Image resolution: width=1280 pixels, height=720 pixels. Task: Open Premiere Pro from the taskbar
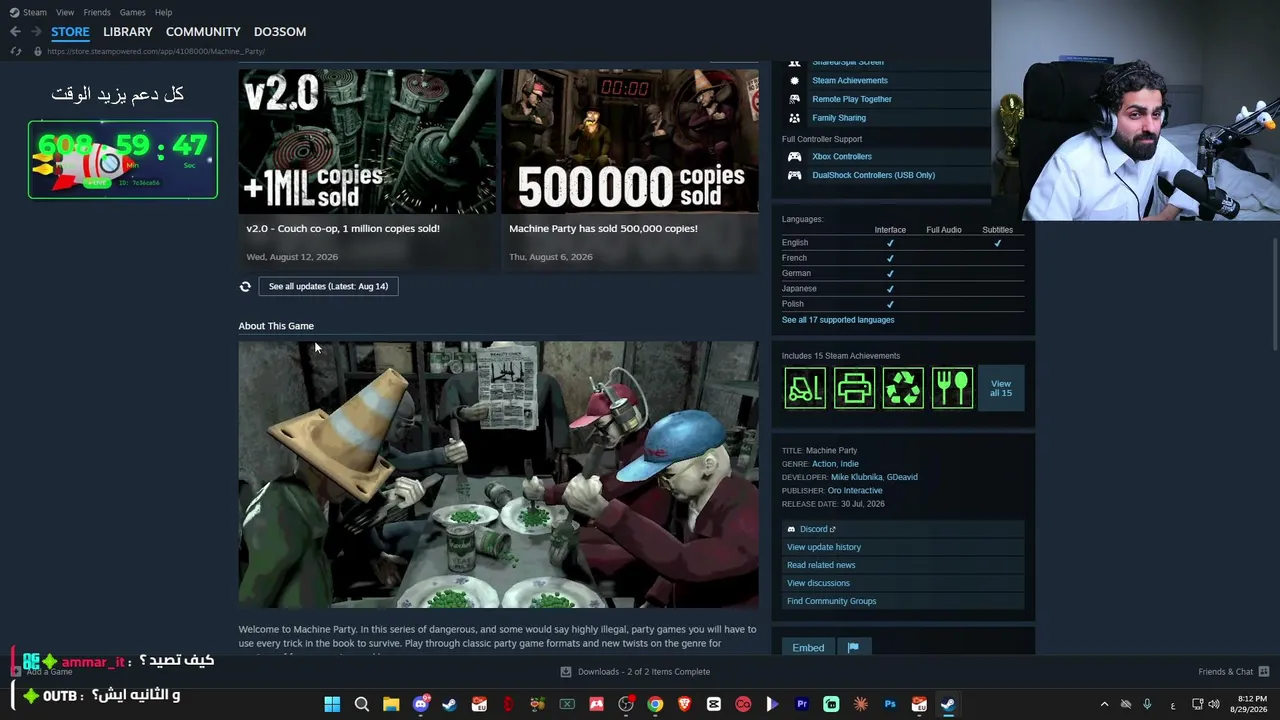click(x=801, y=704)
